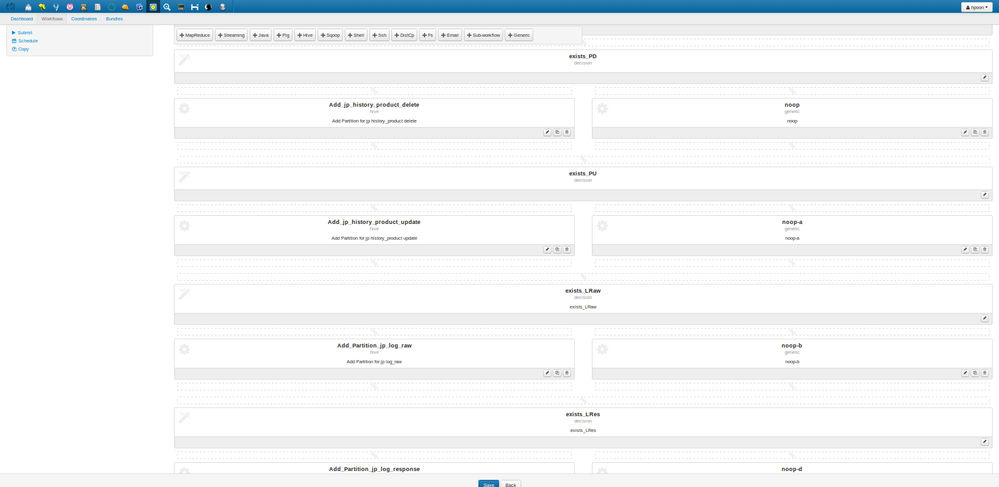Click the Hue logo at far left

point(10,7)
